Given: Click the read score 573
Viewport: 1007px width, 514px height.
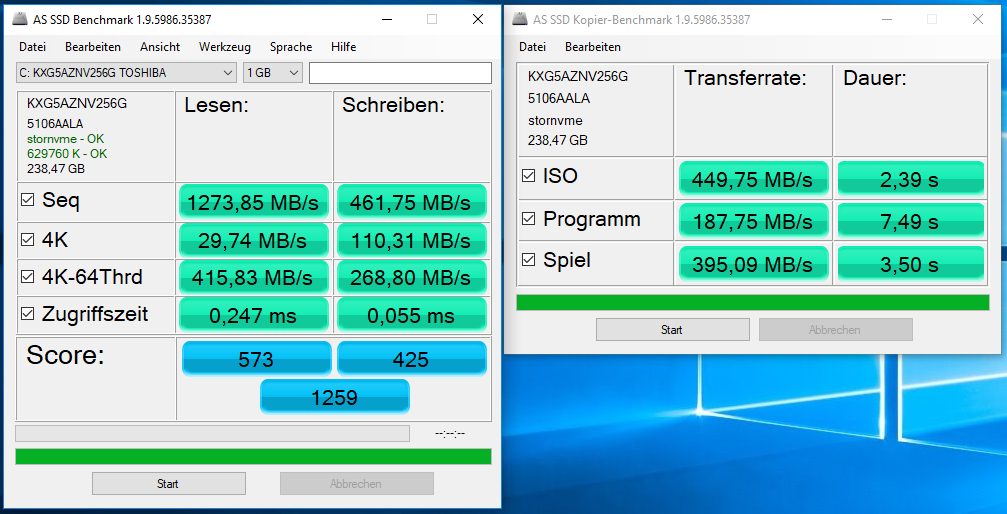Looking at the screenshot, I should pyautogui.click(x=256, y=359).
